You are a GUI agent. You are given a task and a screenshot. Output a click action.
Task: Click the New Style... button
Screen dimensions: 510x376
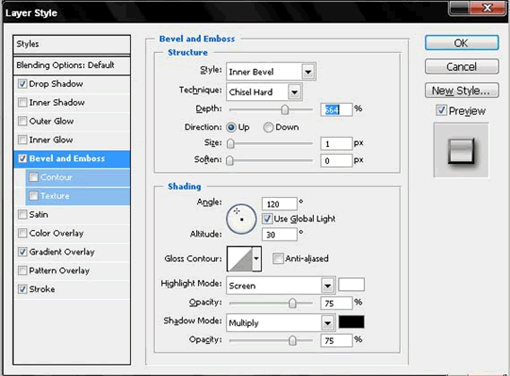[x=462, y=90]
